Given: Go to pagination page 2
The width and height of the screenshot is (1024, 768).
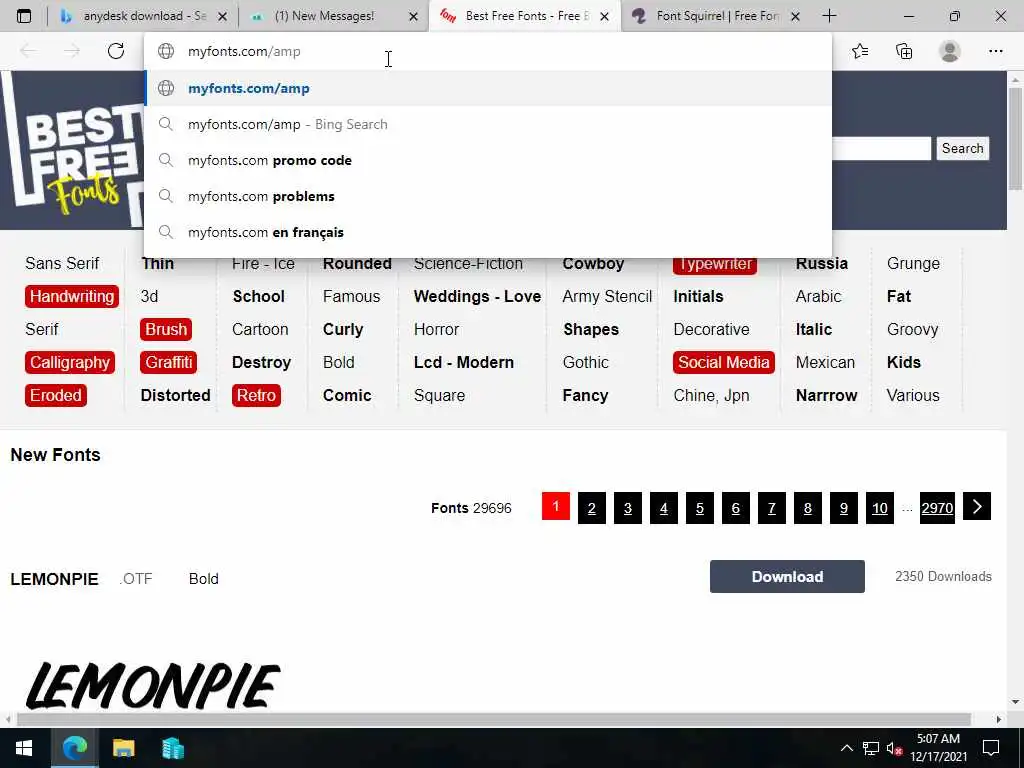Looking at the screenshot, I should (592, 508).
